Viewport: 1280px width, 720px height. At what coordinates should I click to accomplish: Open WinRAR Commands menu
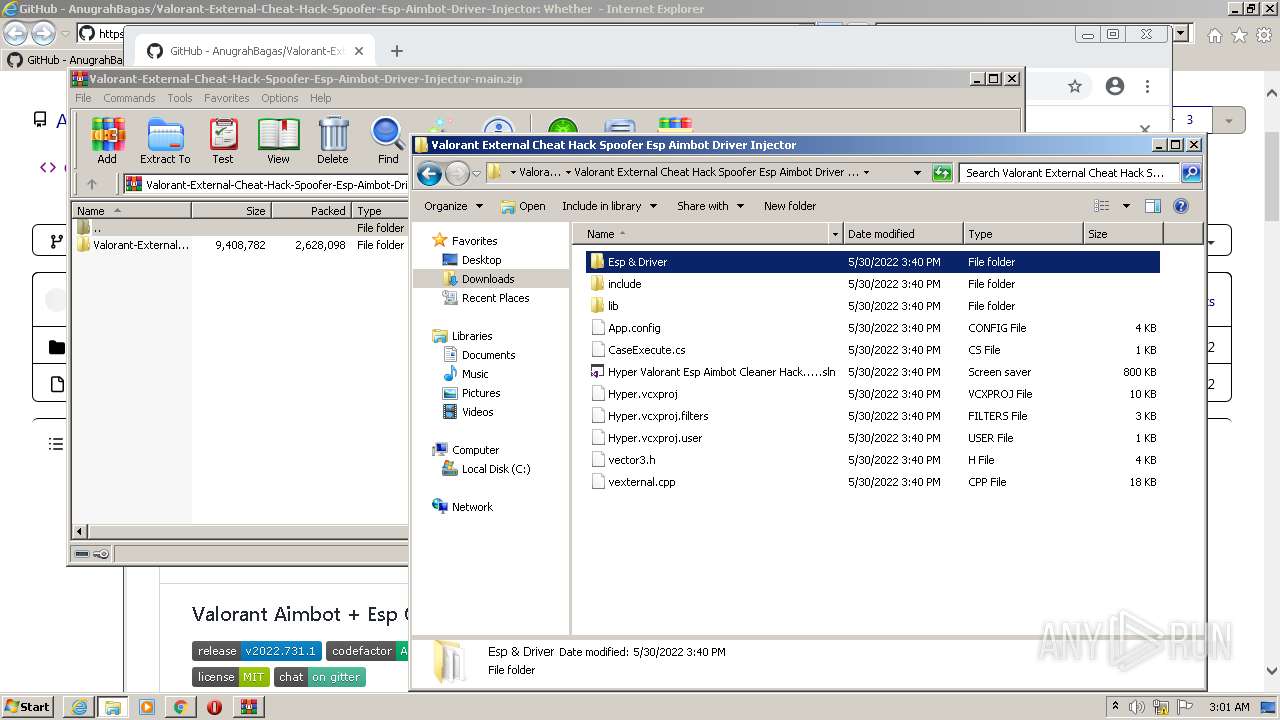[129, 98]
